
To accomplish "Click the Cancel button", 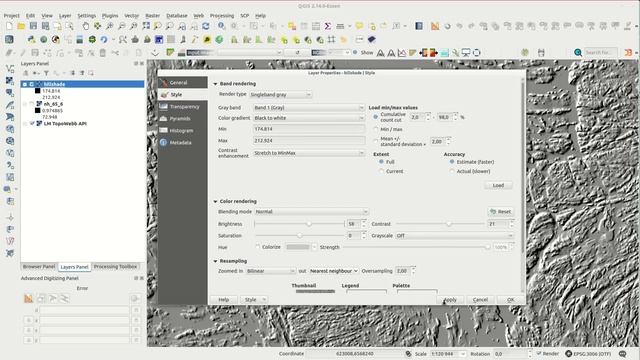I will coord(480,300).
